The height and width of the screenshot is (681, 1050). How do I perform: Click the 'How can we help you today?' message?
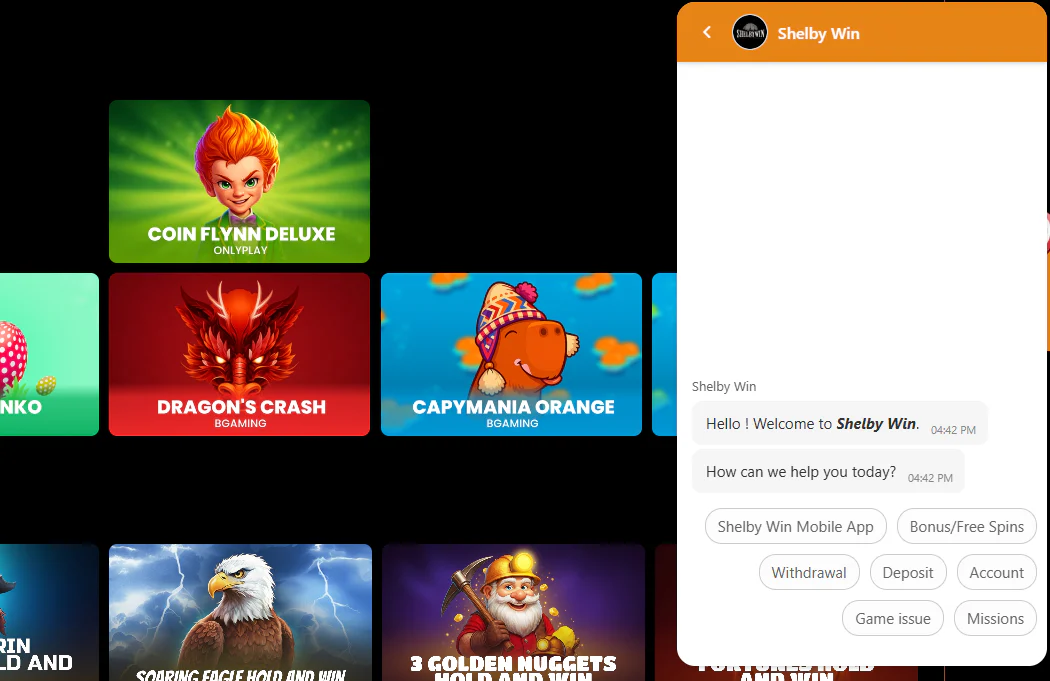pyautogui.click(x=828, y=471)
